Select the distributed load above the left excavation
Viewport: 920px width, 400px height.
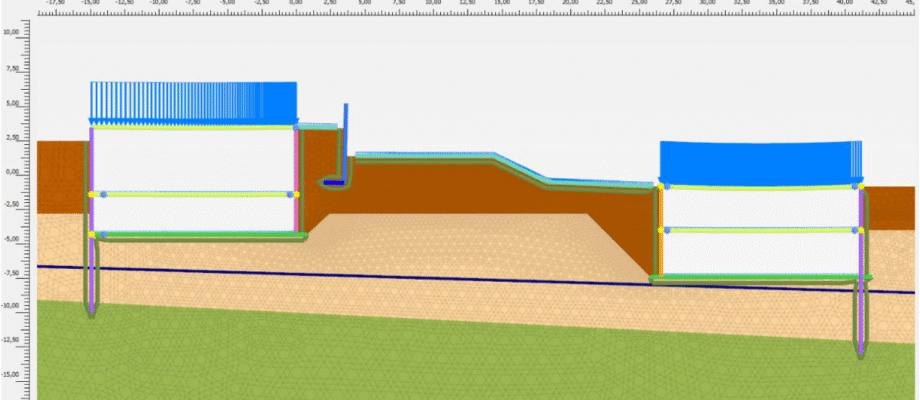(194, 103)
